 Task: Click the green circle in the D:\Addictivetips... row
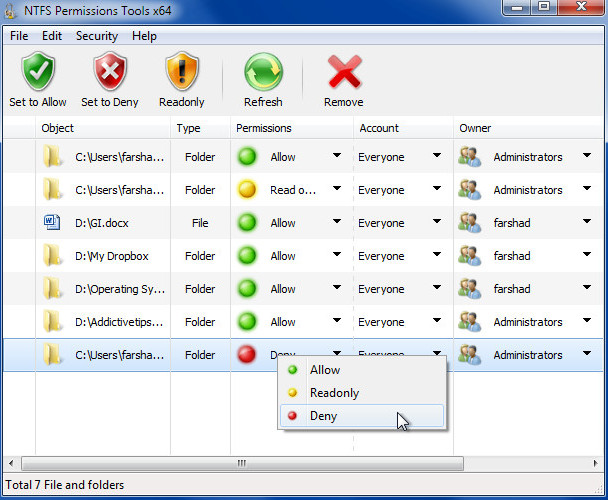pos(247,322)
